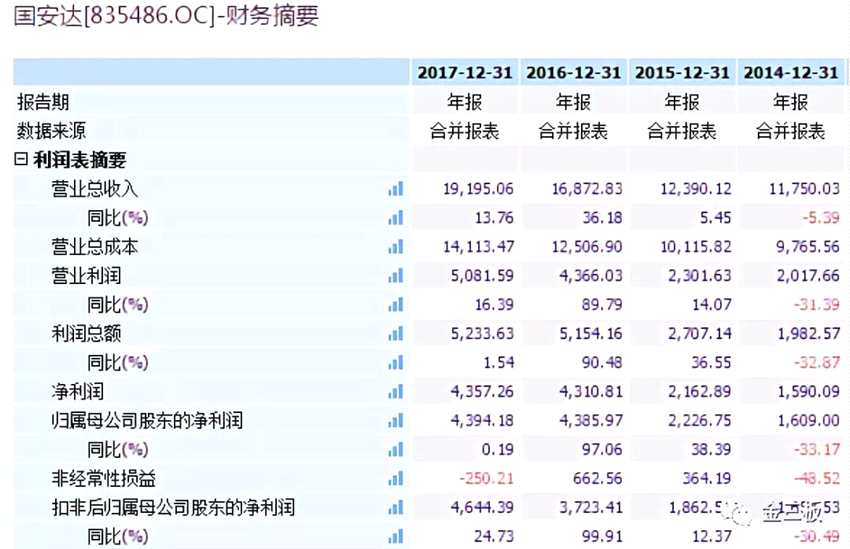Screen dimensions: 850x549
Task: Open chart icon for 营业利润 row
Action: coord(396,276)
